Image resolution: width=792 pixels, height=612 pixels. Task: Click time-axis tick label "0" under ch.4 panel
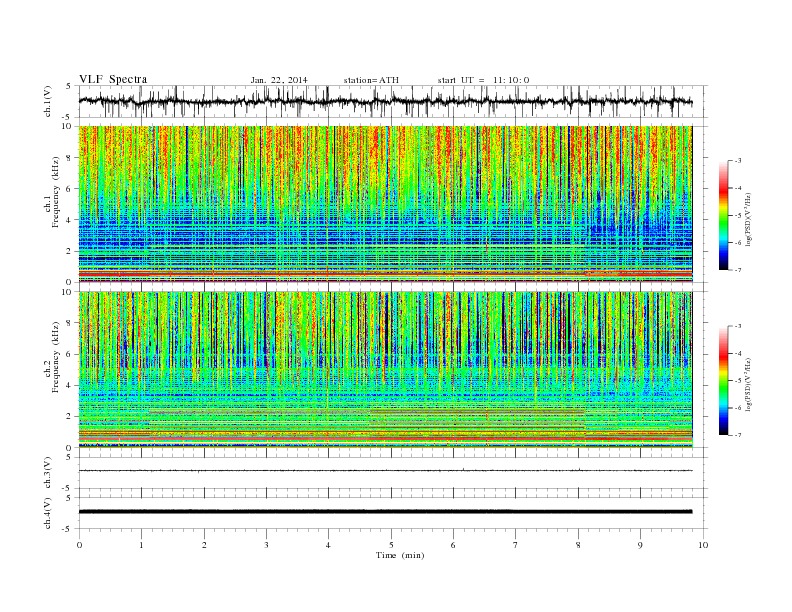click(x=79, y=545)
